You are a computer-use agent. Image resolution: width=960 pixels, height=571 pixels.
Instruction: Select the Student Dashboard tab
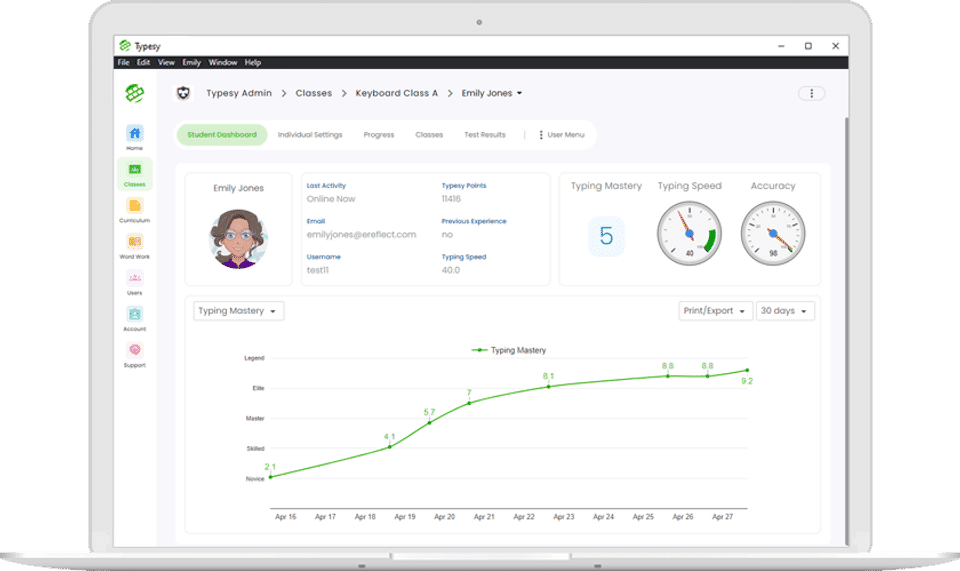tap(222, 135)
